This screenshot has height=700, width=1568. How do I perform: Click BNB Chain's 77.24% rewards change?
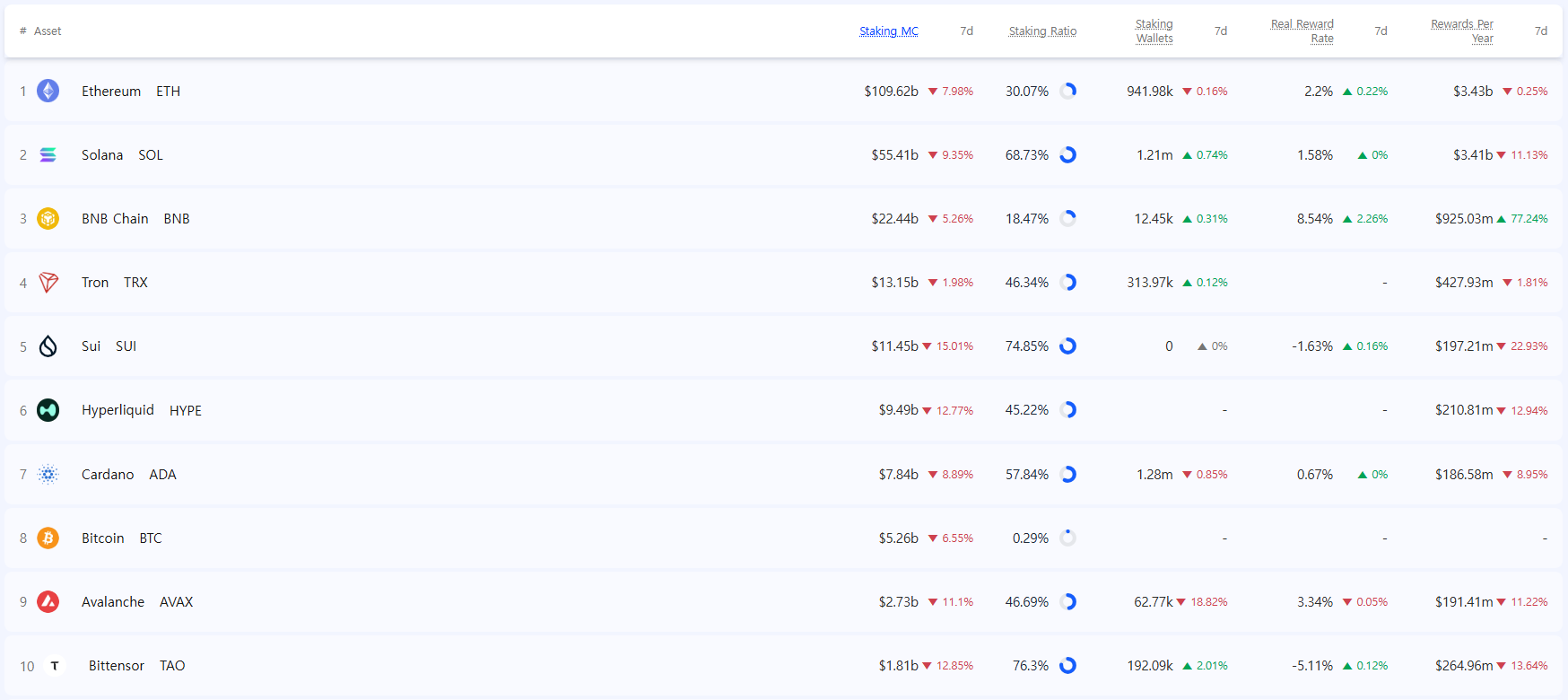pyautogui.click(x=1522, y=219)
